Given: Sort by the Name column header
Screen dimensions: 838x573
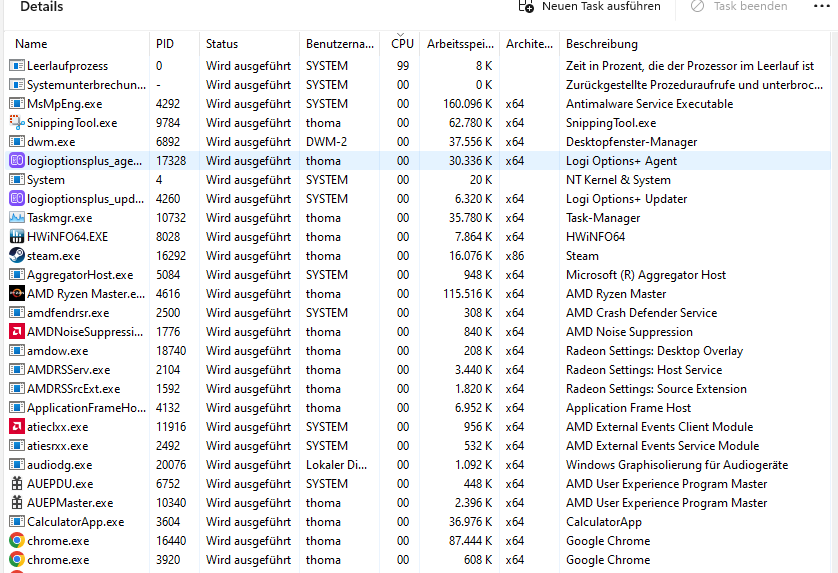Looking at the screenshot, I should click(77, 44).
